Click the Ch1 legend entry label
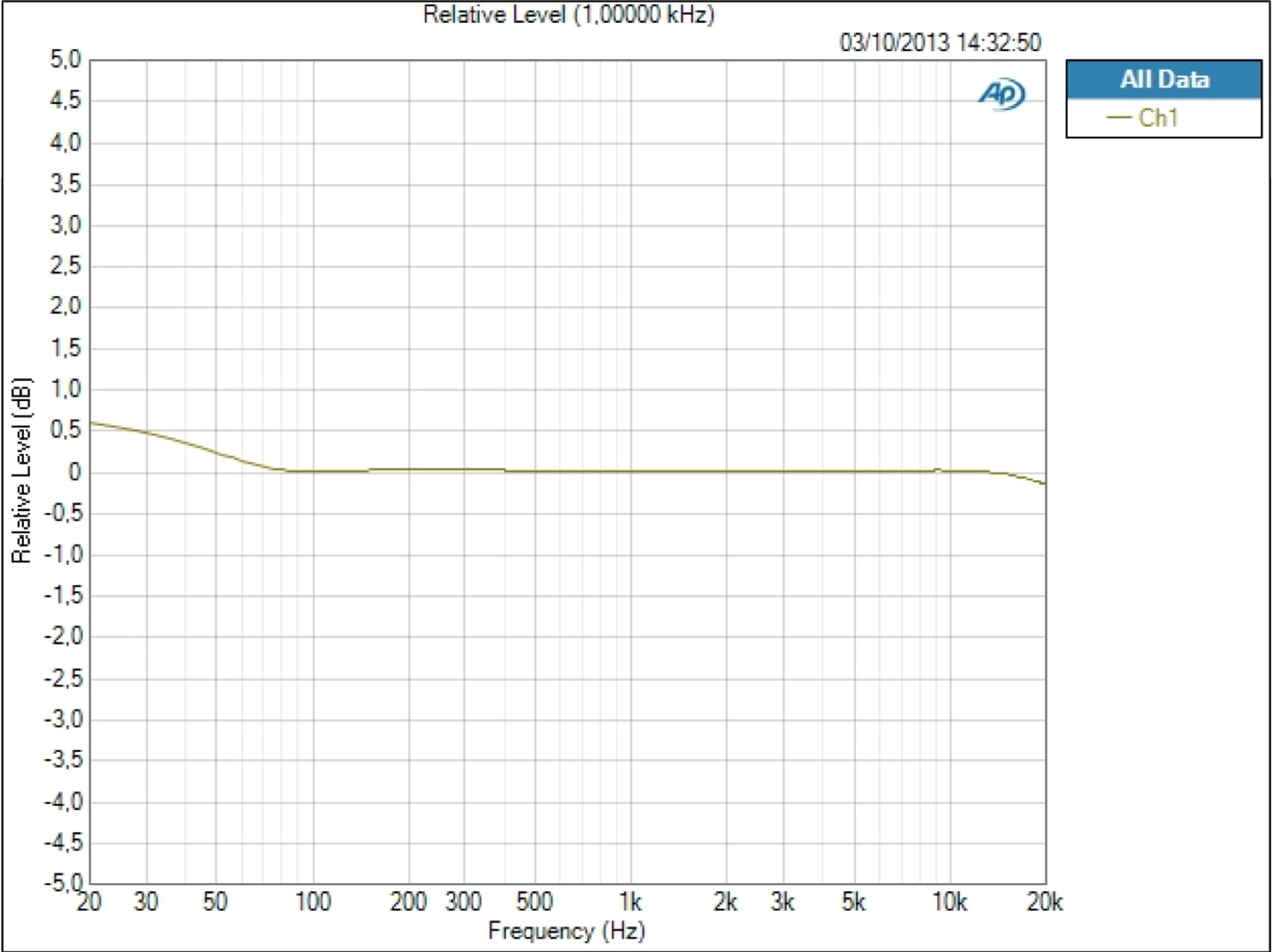This screenshot has height=952, width=1273. pyautogui.click(x=1158, y=117)
